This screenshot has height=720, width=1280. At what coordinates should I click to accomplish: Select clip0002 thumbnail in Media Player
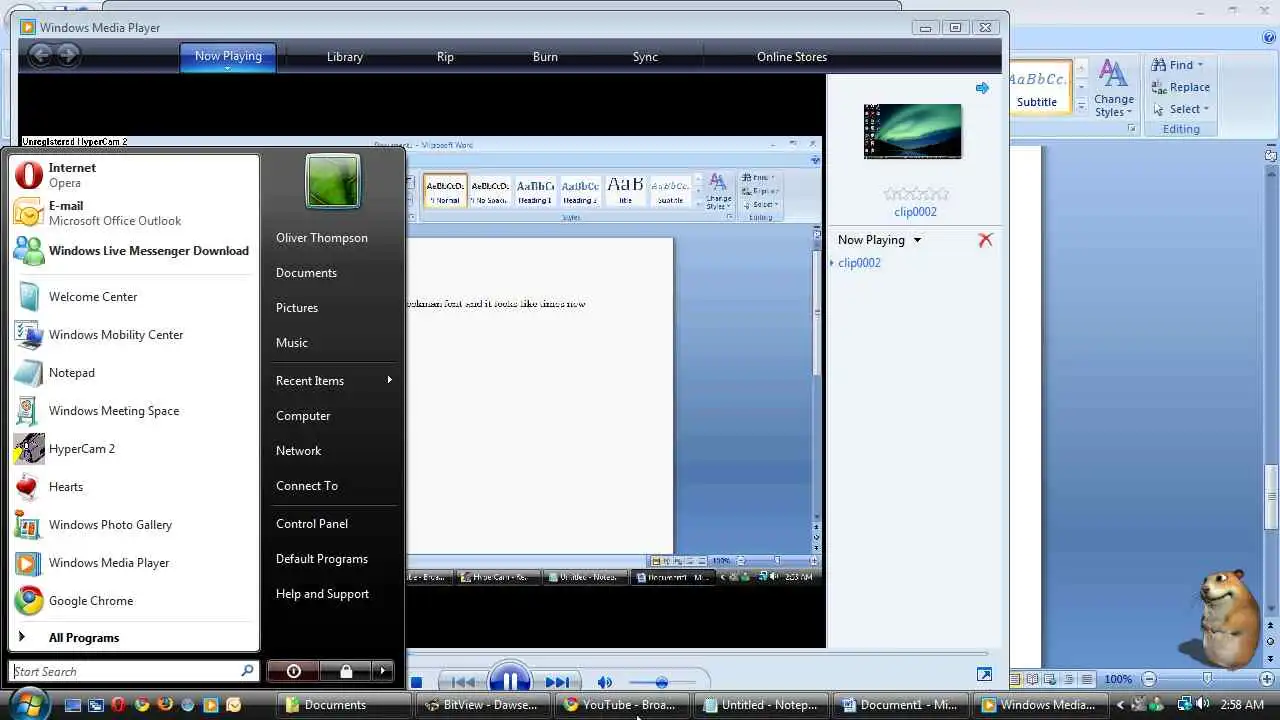[x=913, y=131]
